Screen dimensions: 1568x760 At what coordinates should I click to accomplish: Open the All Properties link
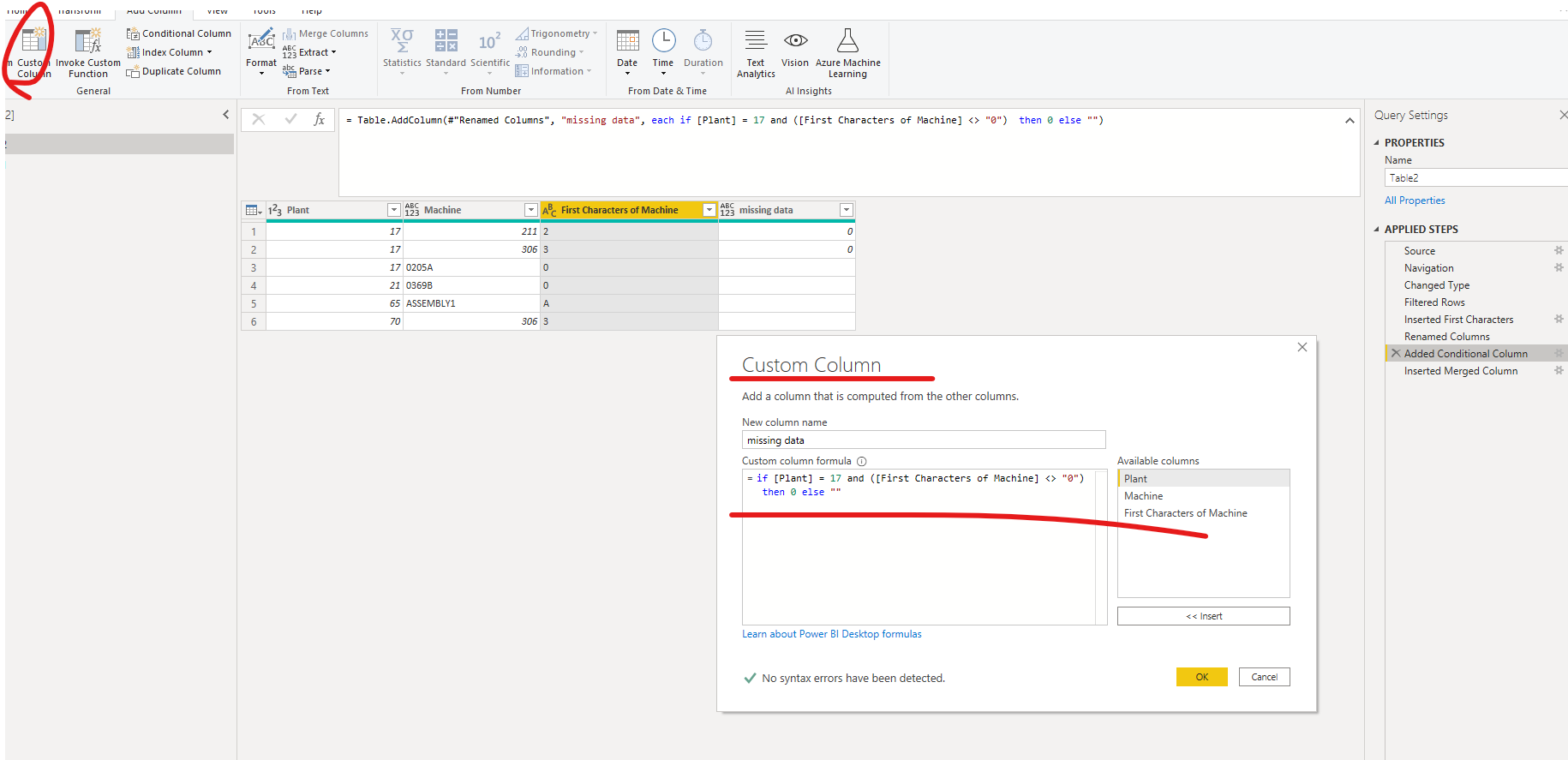[x=1415, y=200]
